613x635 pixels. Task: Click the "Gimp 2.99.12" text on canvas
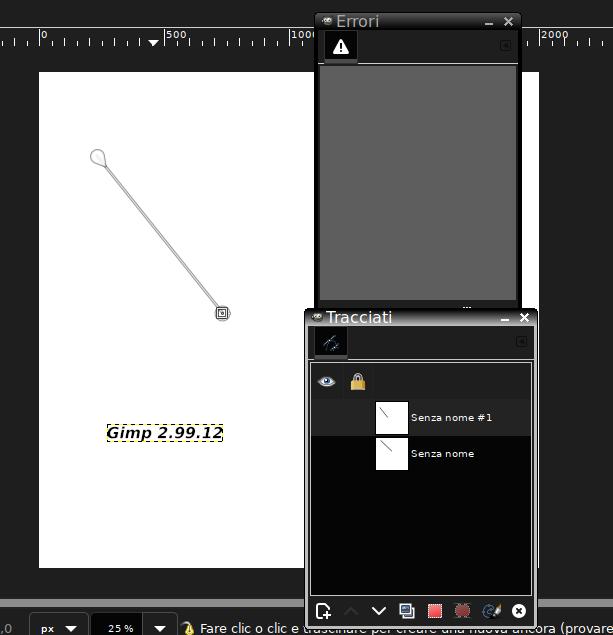[x=164, y=433]
